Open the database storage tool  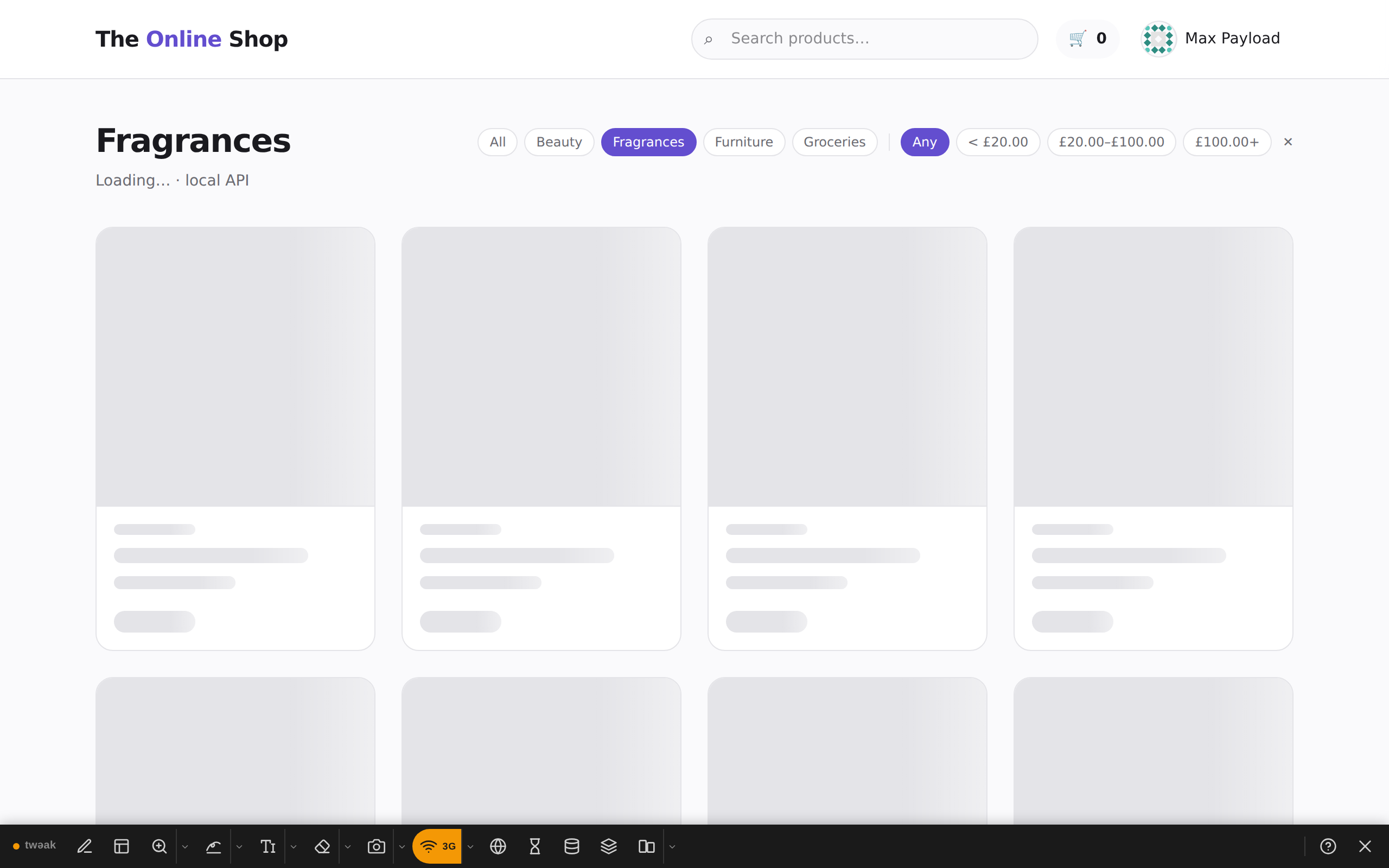coord(572,846)
